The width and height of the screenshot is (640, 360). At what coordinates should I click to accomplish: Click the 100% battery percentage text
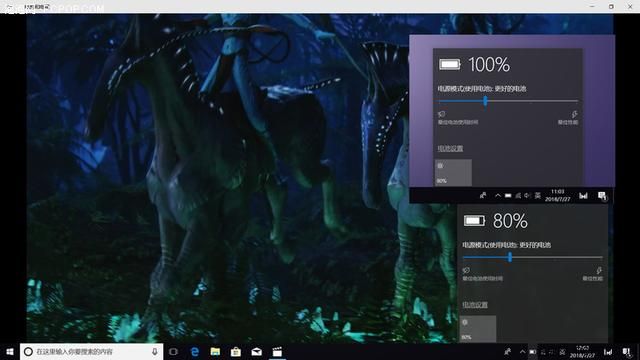[x=489, y=64]
